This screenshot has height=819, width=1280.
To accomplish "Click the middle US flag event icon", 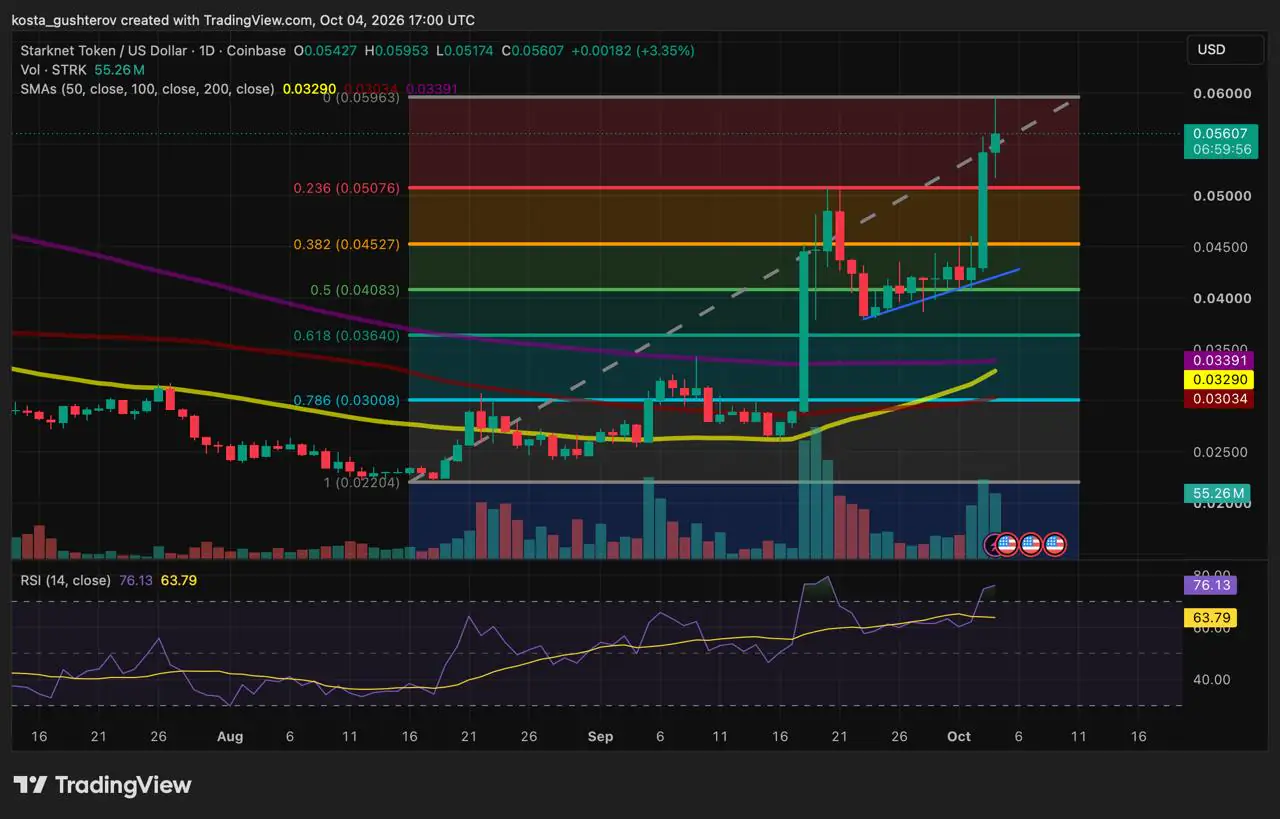I will (1030, 545).
